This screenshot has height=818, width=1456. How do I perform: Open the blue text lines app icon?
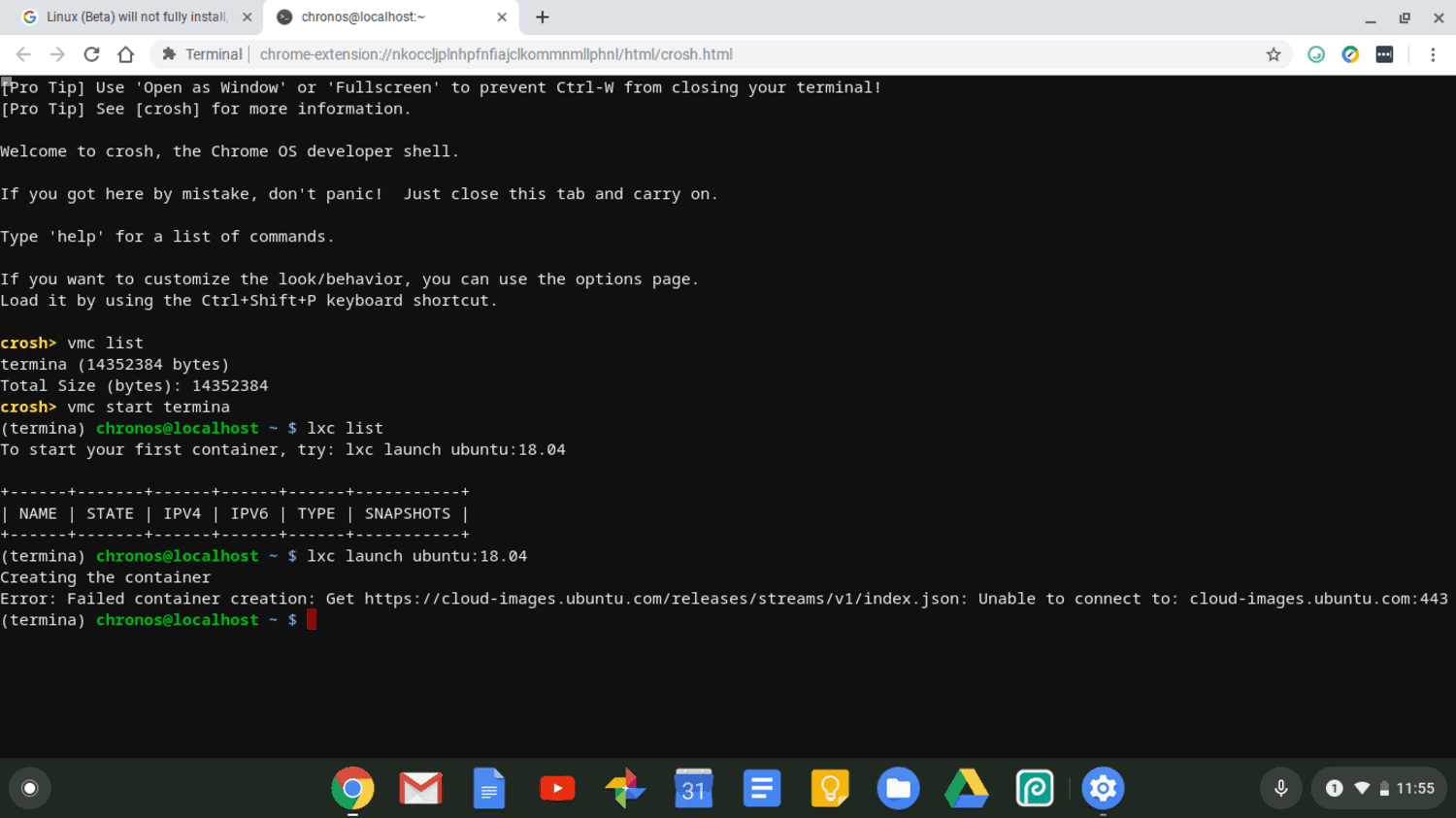click(762, 788)
